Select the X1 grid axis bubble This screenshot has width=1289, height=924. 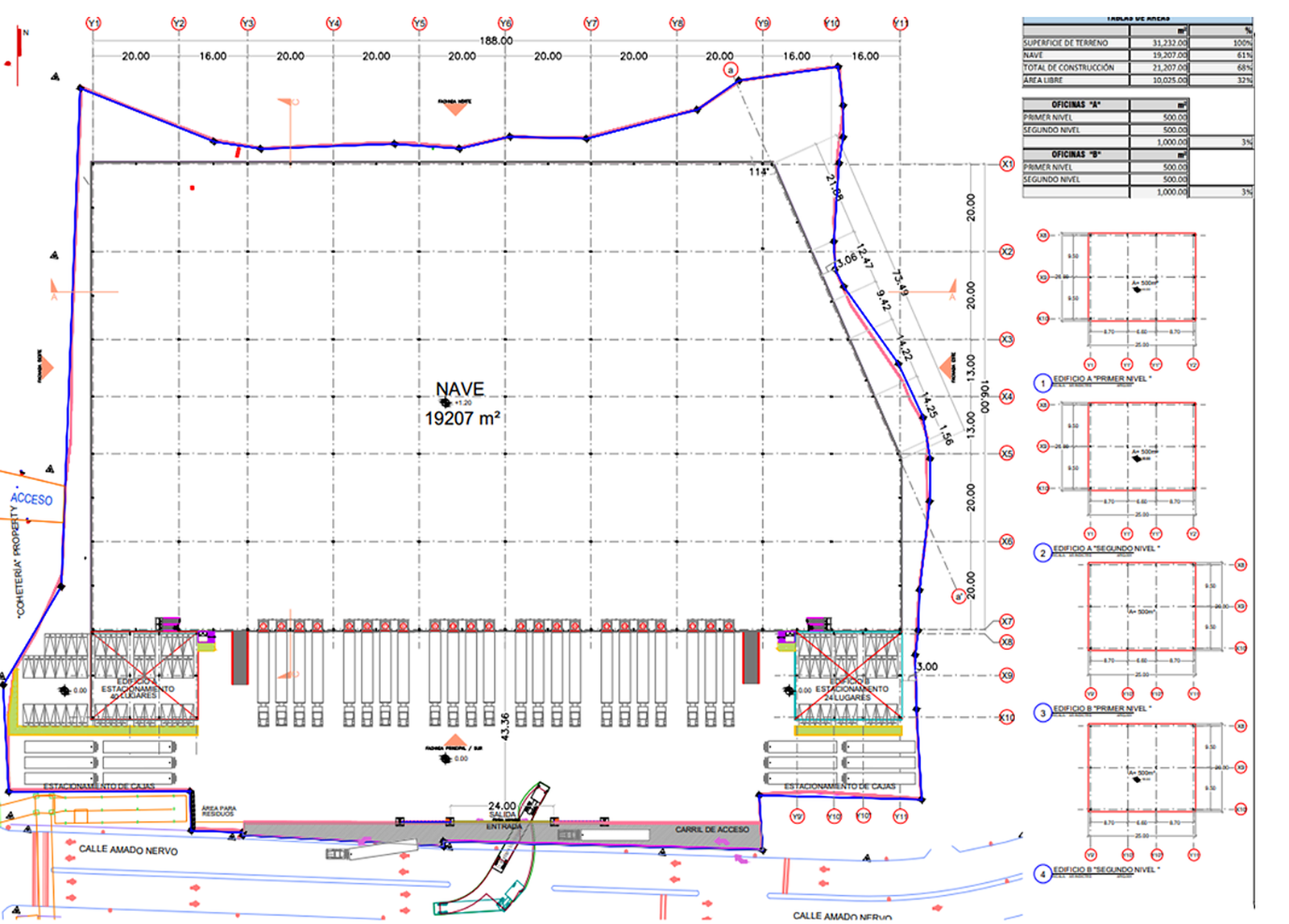click(1007, 164)
